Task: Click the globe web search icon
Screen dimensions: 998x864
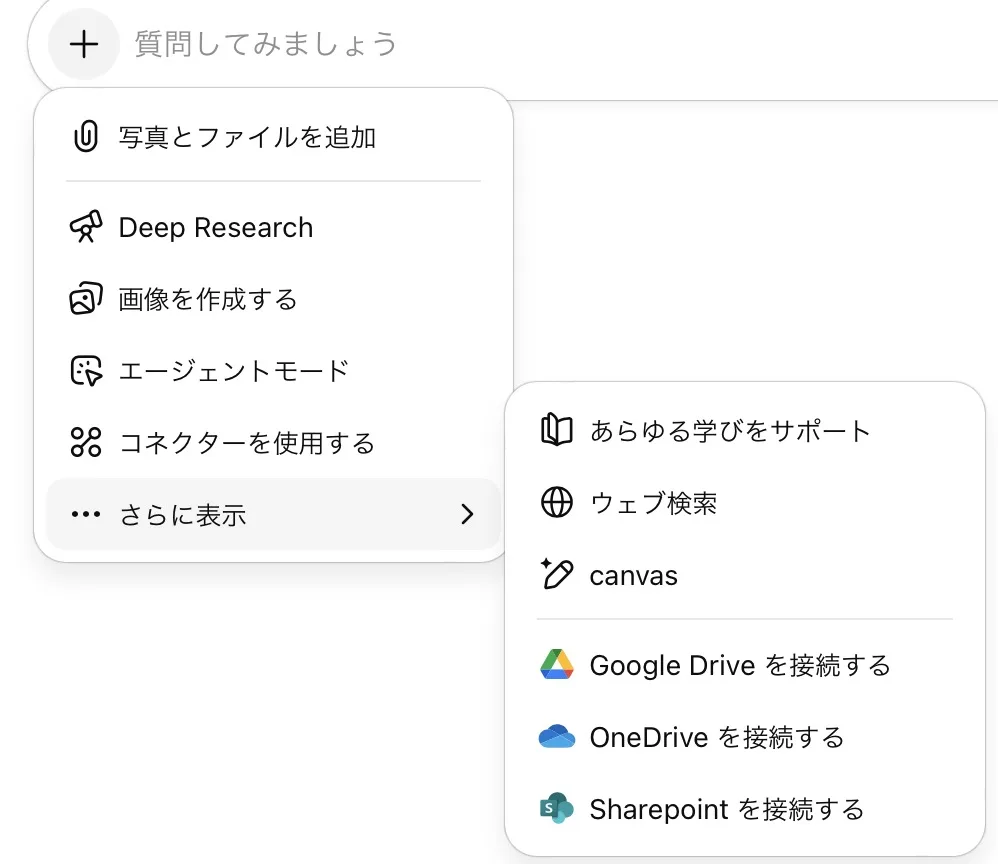Action: tap(556, 503)
